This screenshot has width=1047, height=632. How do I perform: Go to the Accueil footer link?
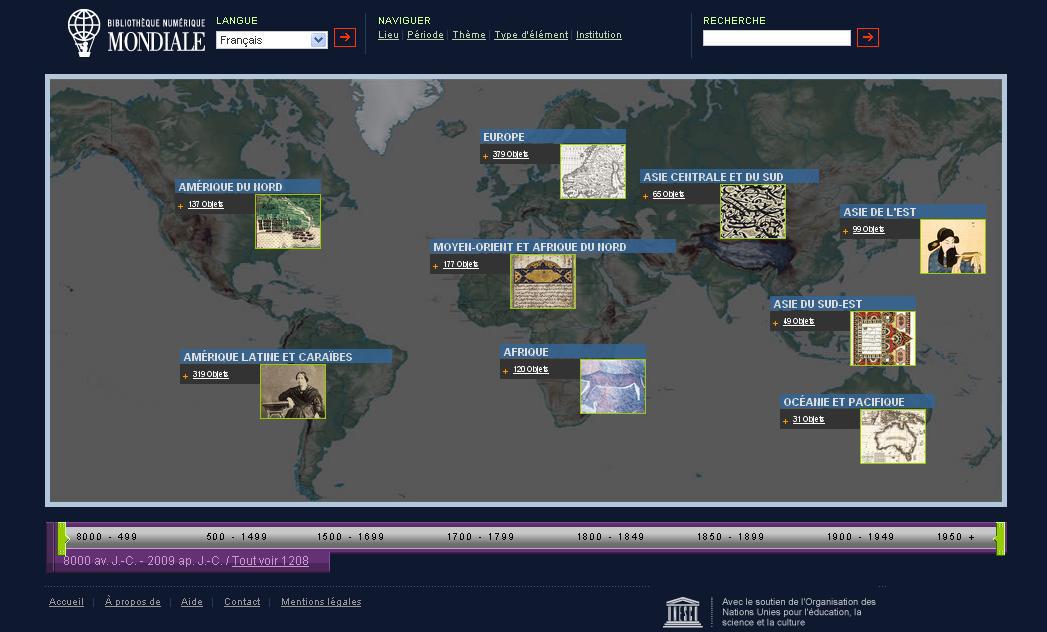66,602
